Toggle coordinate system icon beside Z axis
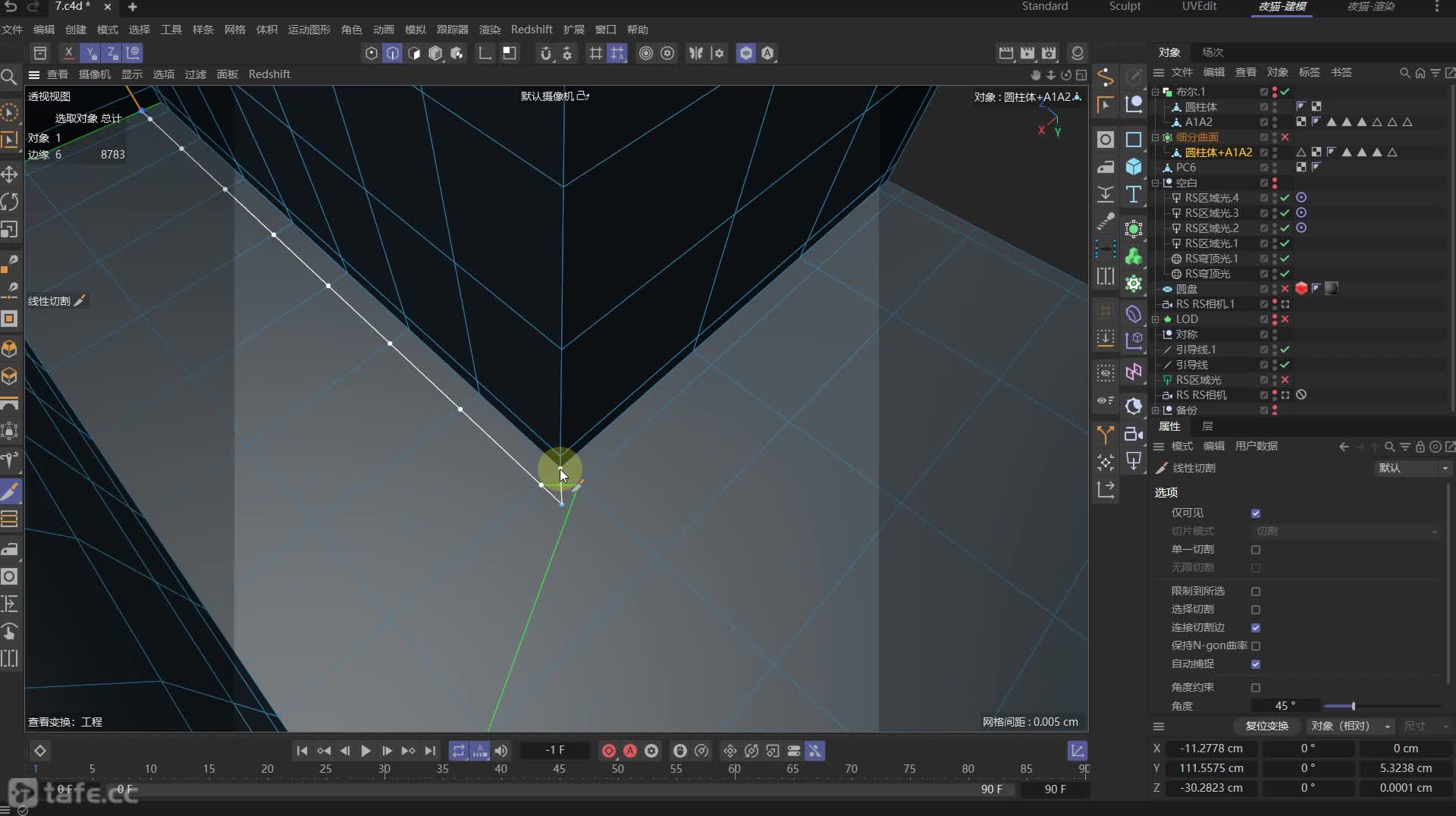1456x816 pixels. click(133, 53)
